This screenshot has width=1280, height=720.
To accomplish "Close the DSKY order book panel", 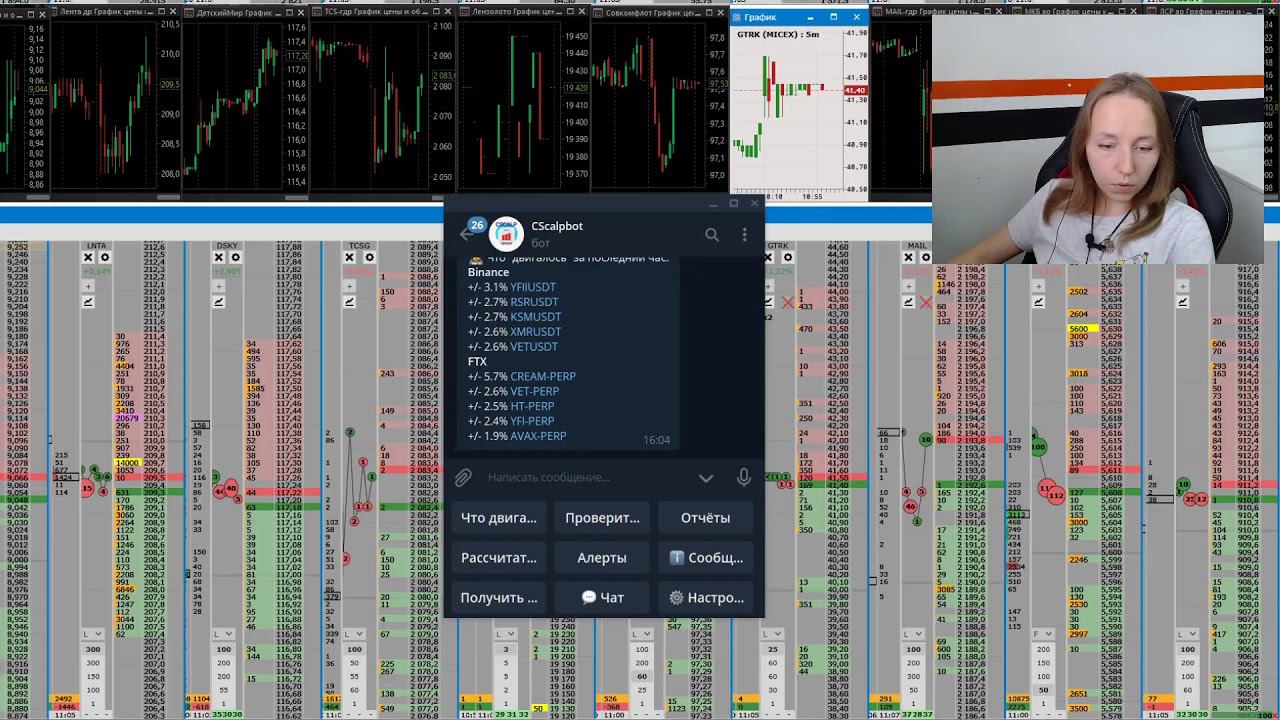I will click(219, 257).
